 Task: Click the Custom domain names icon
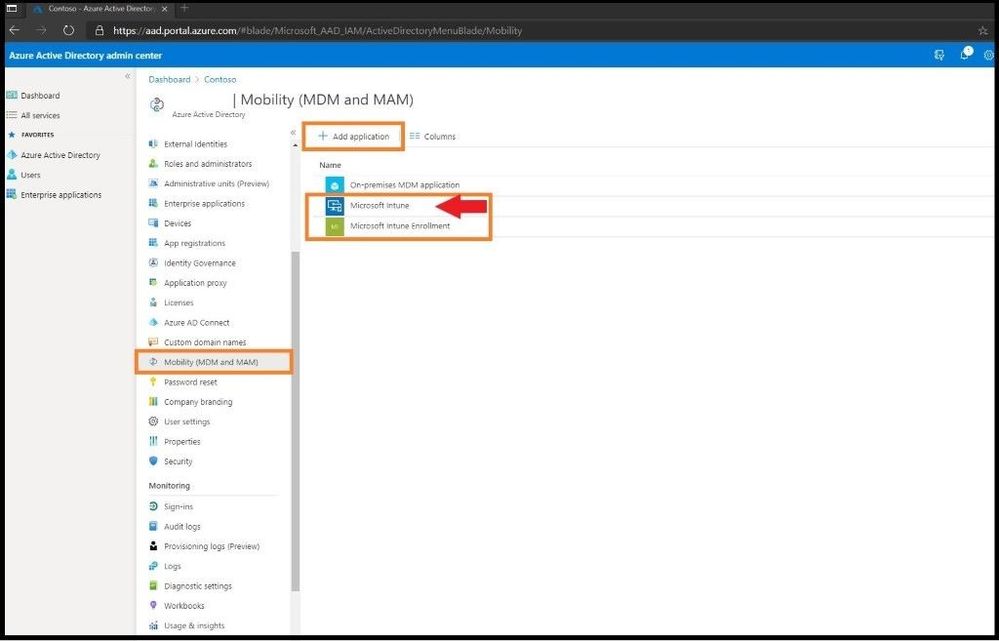tap(153, 342)
